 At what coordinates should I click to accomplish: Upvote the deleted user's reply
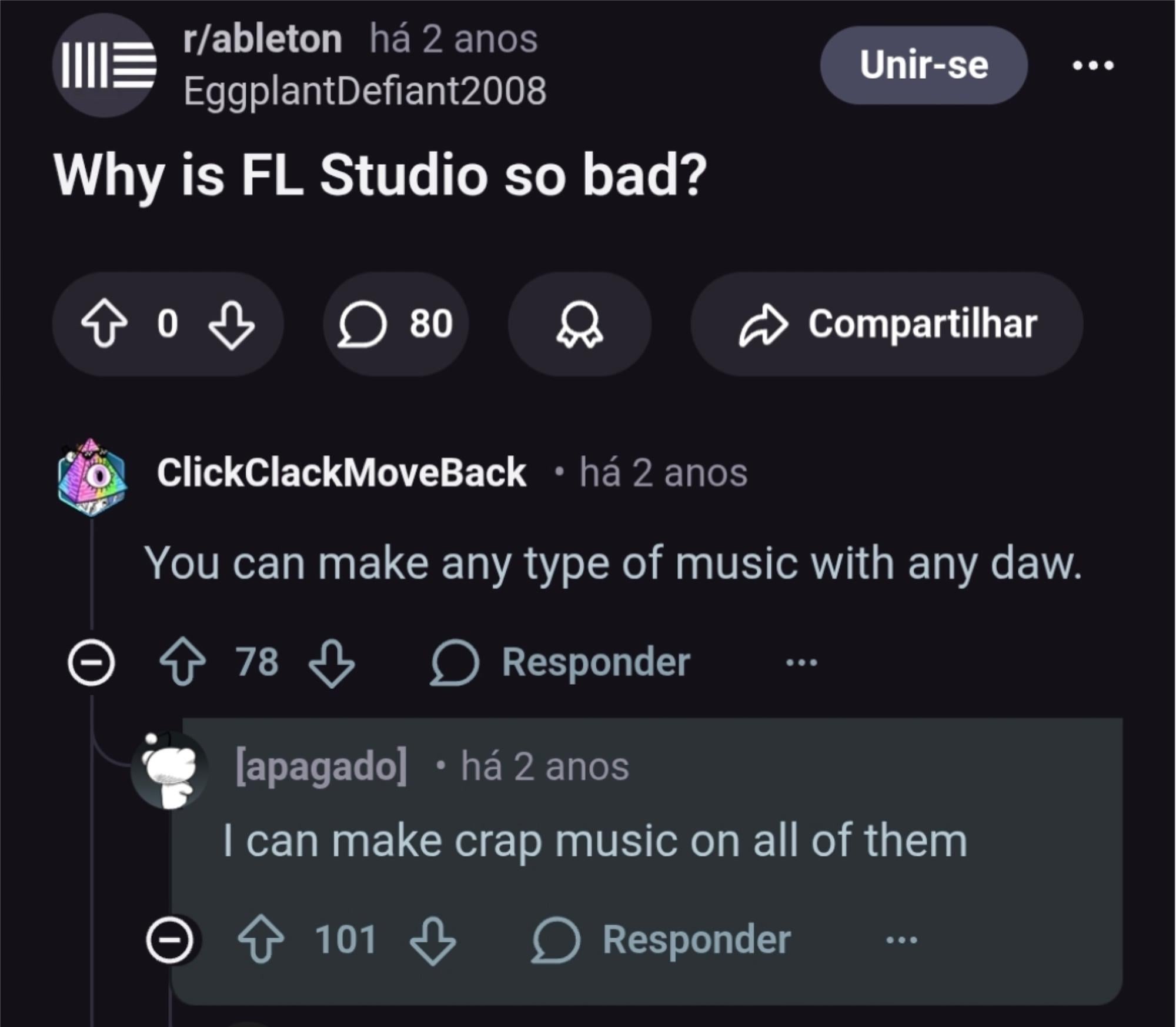pos(260,939)
